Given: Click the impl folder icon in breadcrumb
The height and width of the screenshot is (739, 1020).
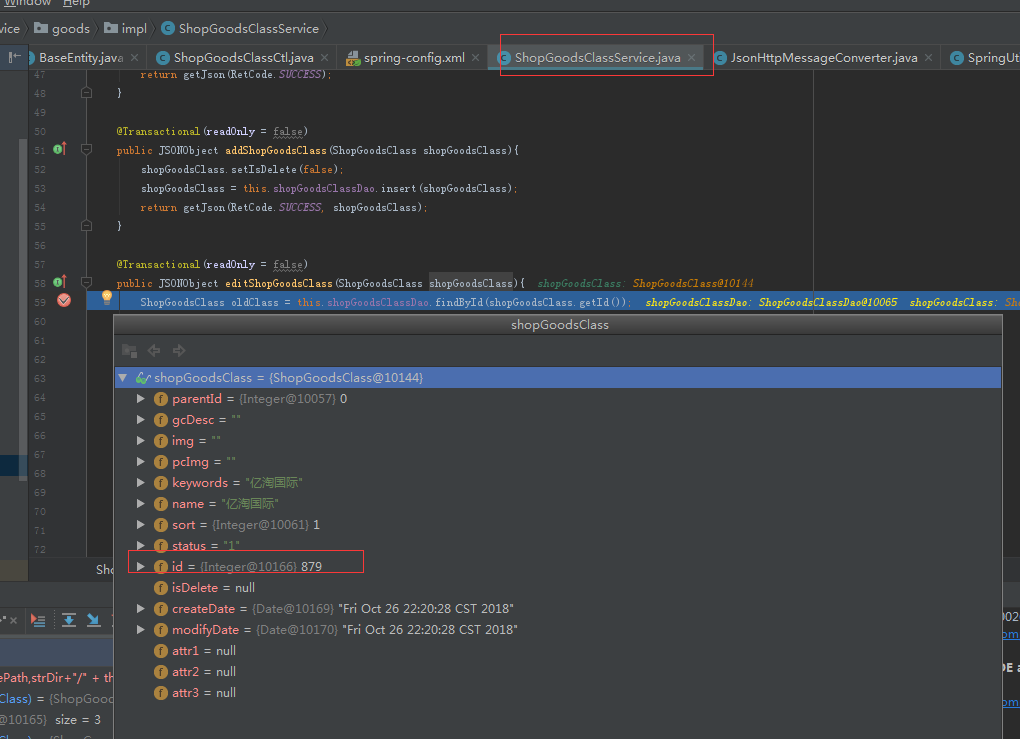Looking at the screenshot, I should click(111, 28).
